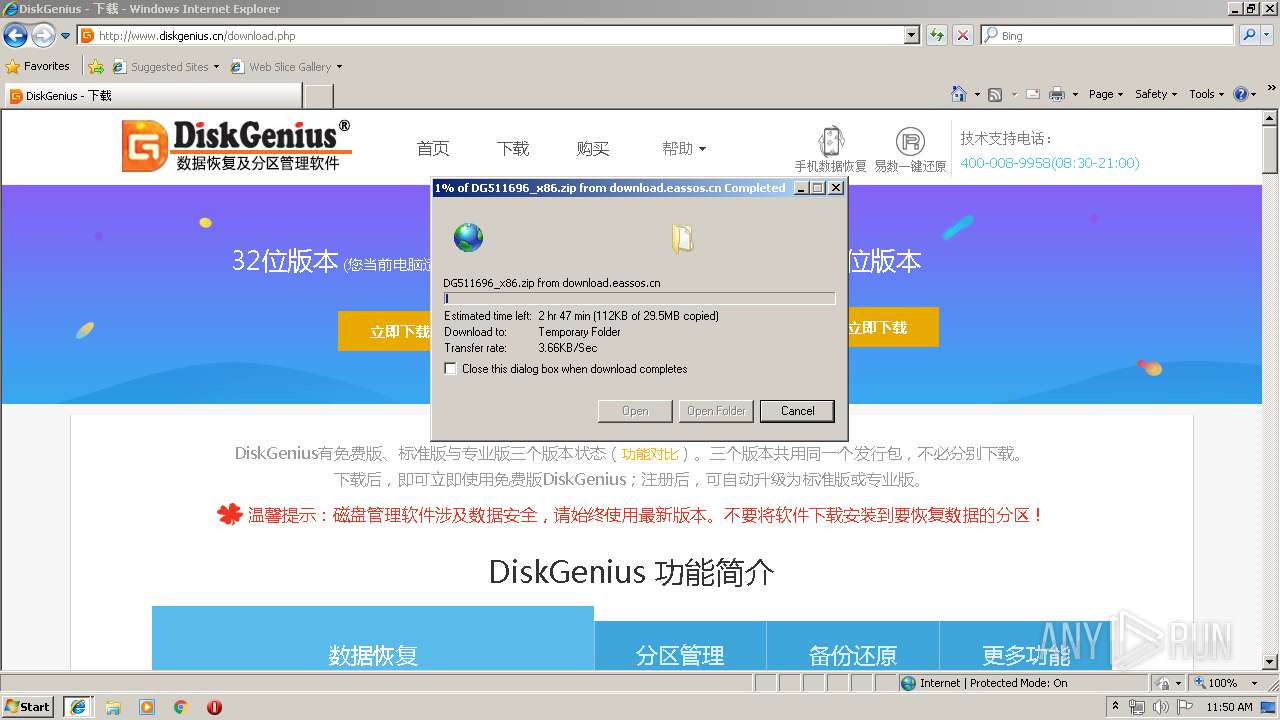Open the Tools menu
The height and width of the screenshot is (720, 1280).
coord(1206,94)
